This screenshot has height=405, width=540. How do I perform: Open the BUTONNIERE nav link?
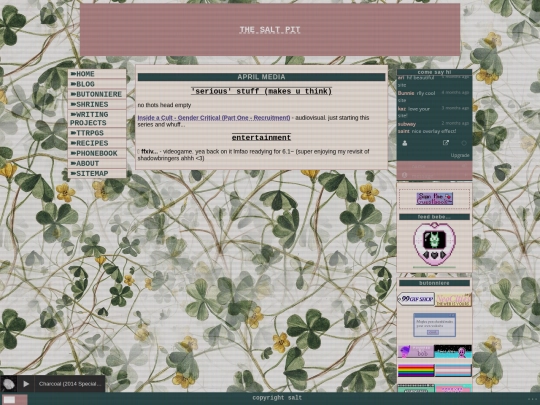pos(97,94)
